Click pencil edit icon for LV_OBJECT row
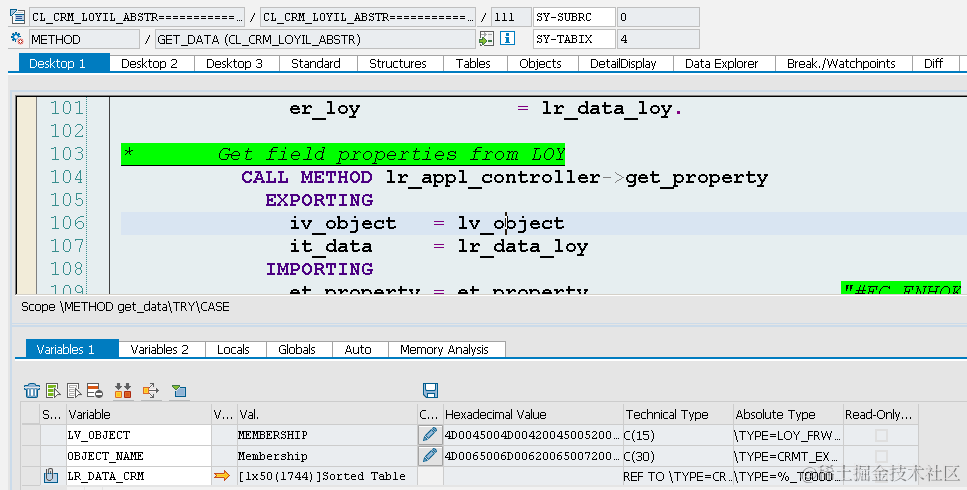This screenshot has width=967, height=490. click(x=430, y=435)
